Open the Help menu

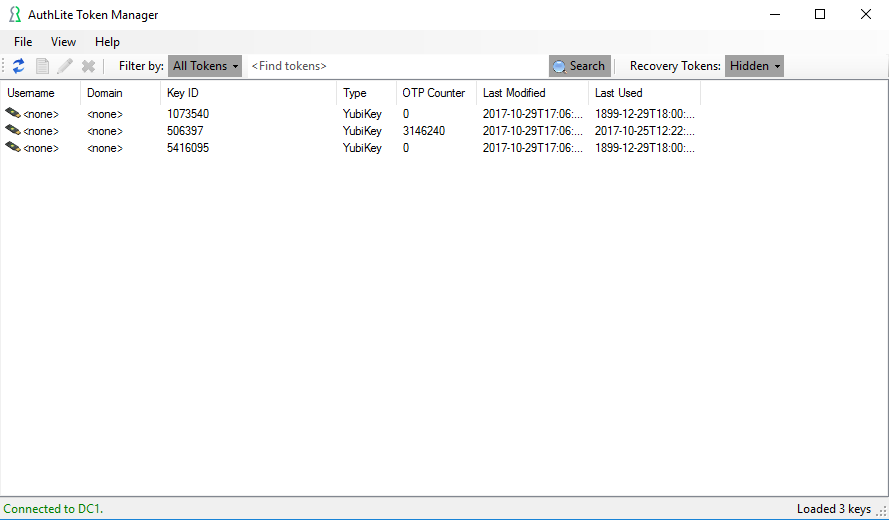coord(107,42)
